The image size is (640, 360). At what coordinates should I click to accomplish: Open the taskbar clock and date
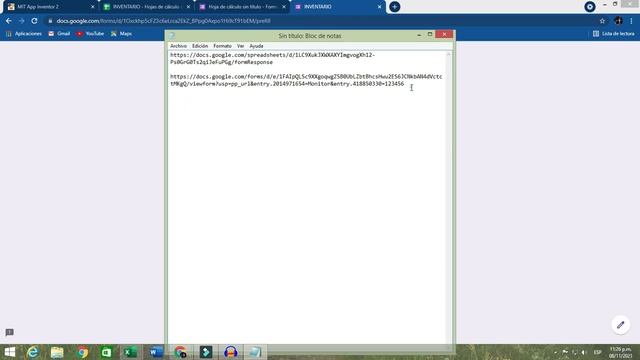(x=620, y=352)
